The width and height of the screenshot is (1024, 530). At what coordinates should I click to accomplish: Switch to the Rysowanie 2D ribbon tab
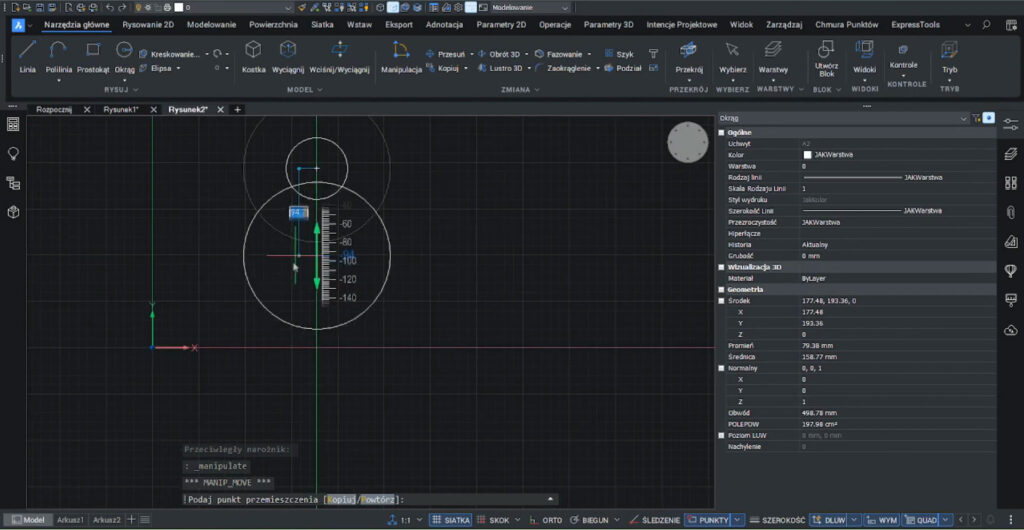click(x=148, y=25)
